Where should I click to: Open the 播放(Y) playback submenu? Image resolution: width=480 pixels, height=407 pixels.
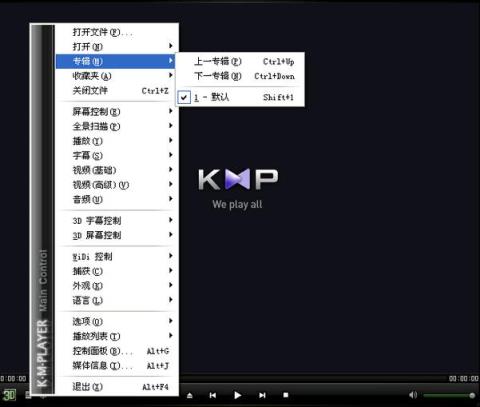116,141
